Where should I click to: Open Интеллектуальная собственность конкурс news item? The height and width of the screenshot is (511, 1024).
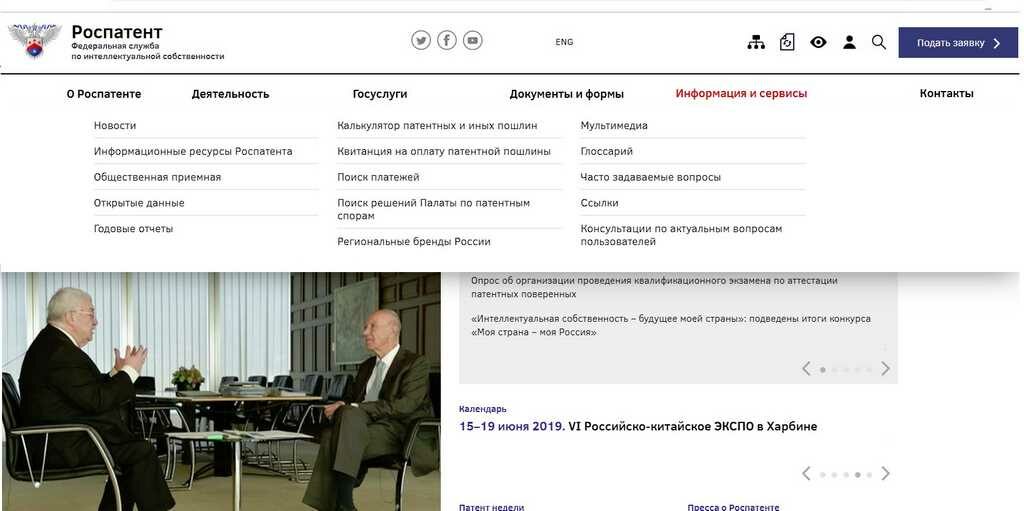click(x=671, y=325)
